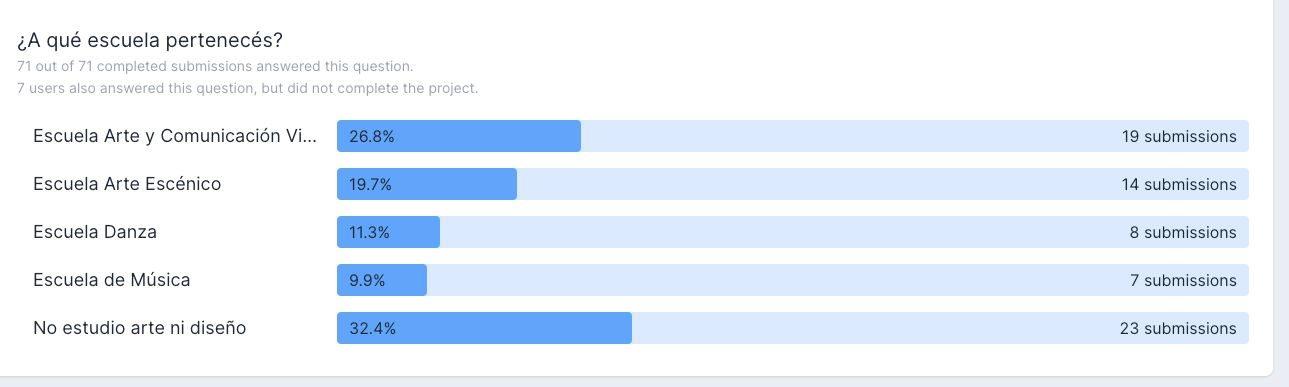Open the 19 submissions count

[1179, 136]
